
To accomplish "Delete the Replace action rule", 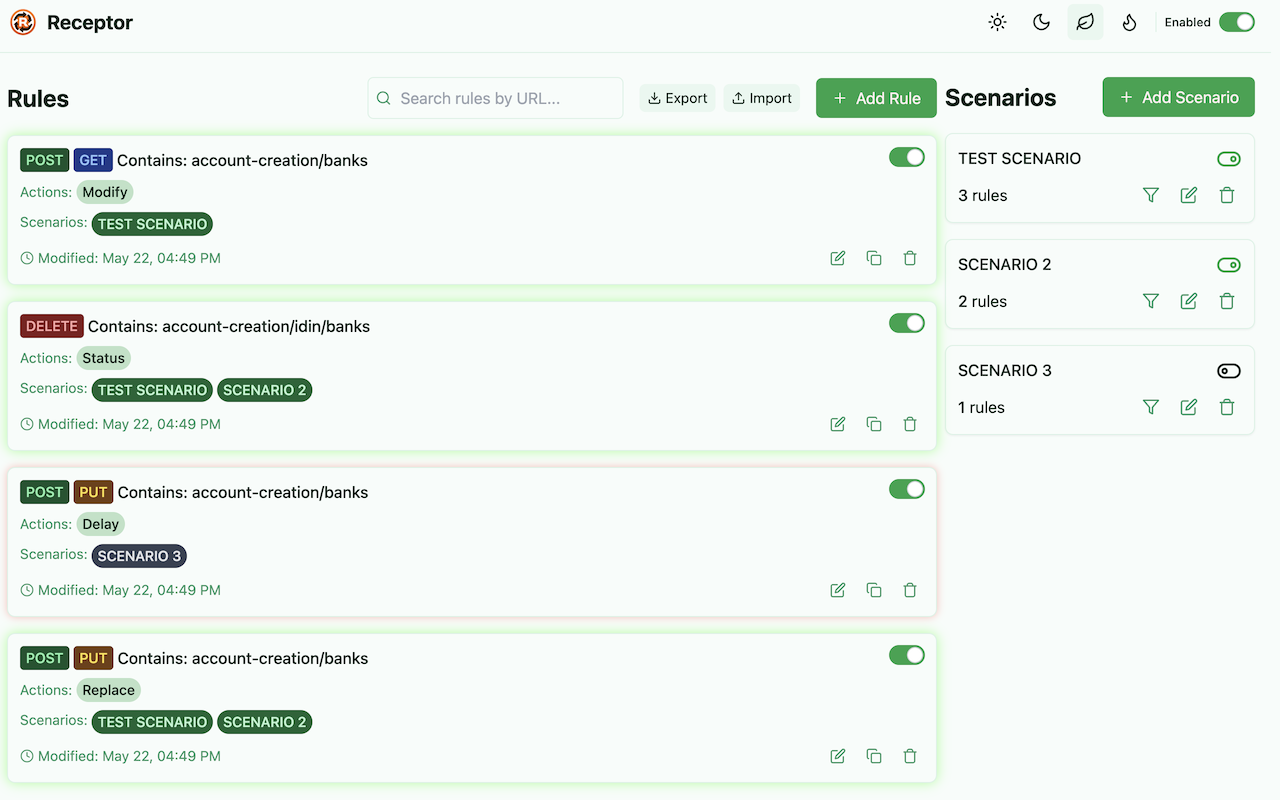I will point(910,756).
